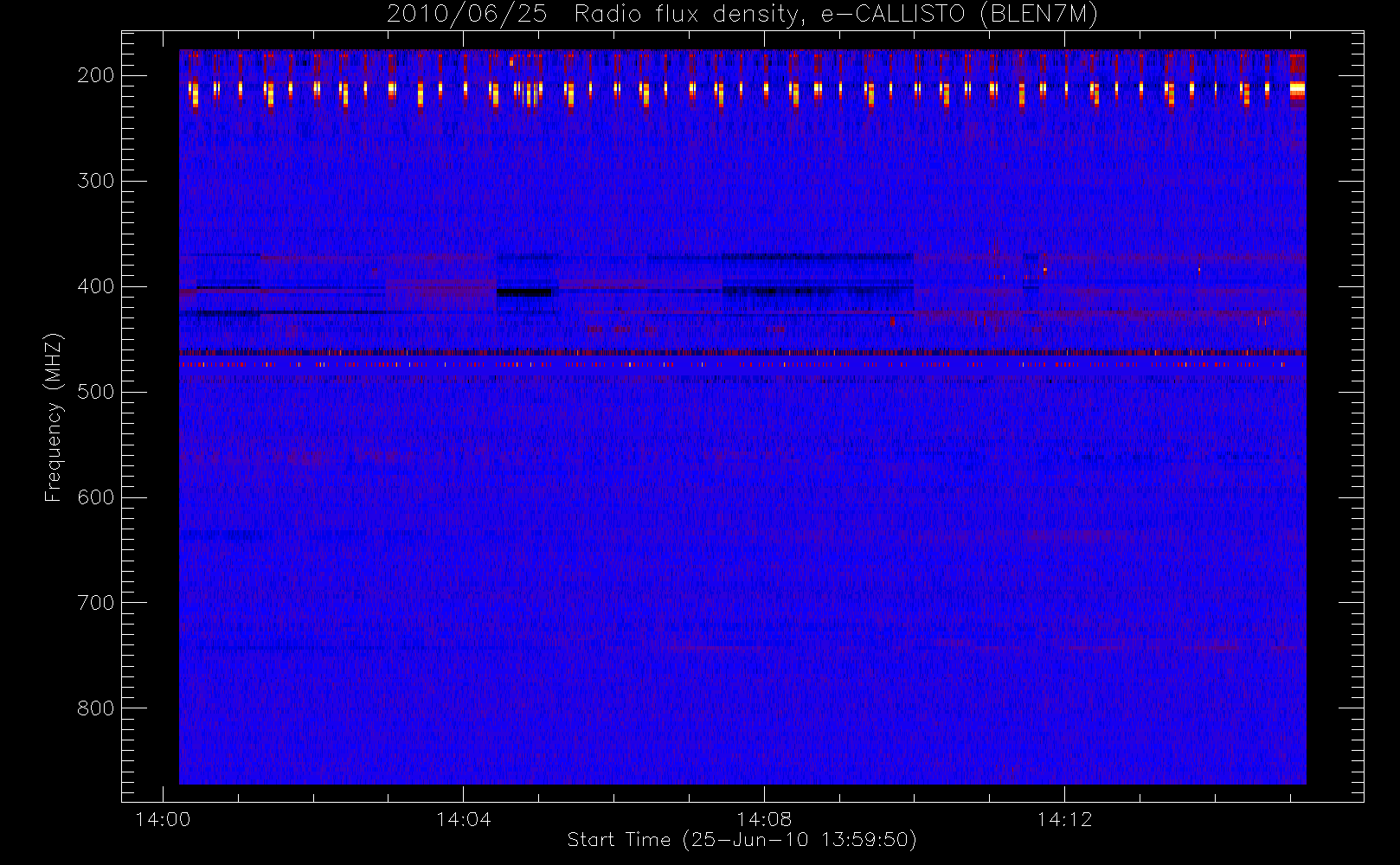Click the 400 frequency tick label
Image resolution: width=1400 pixels, height=865 pixels.
96,286
